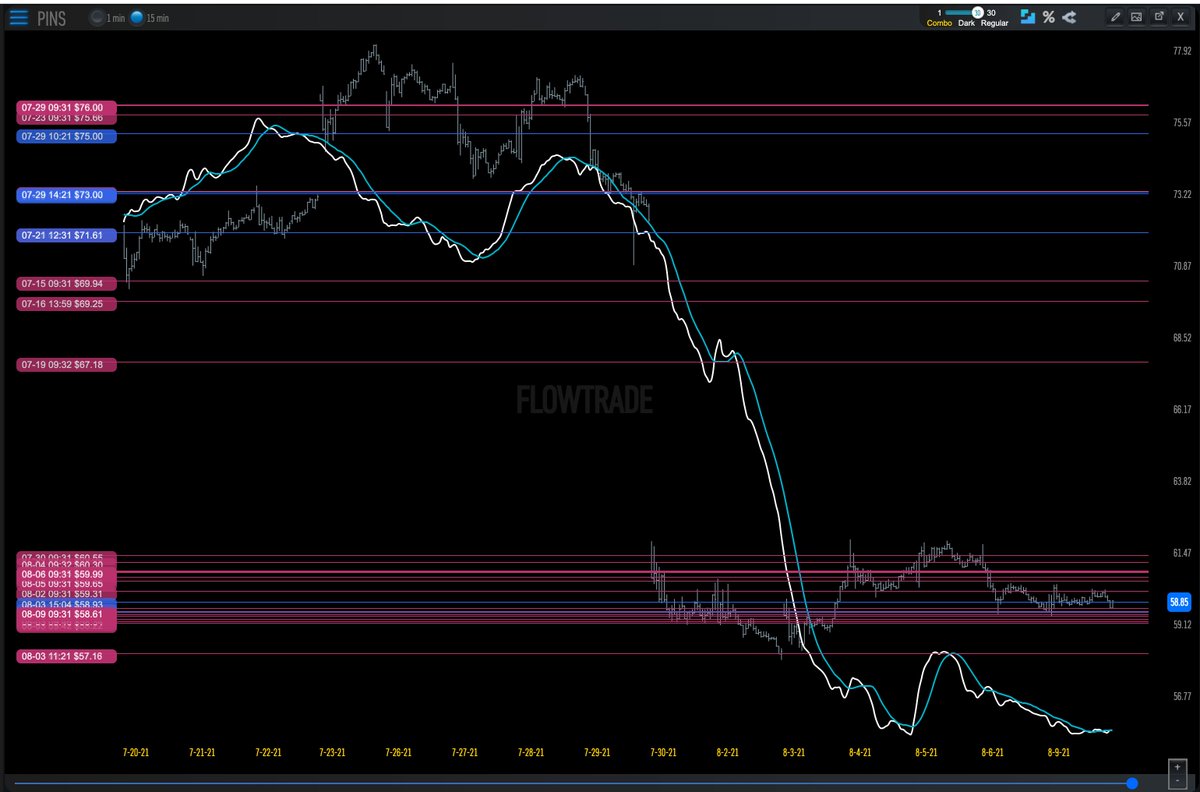
Task: Select the 15 min interval radio button
Action: point(136,18)
